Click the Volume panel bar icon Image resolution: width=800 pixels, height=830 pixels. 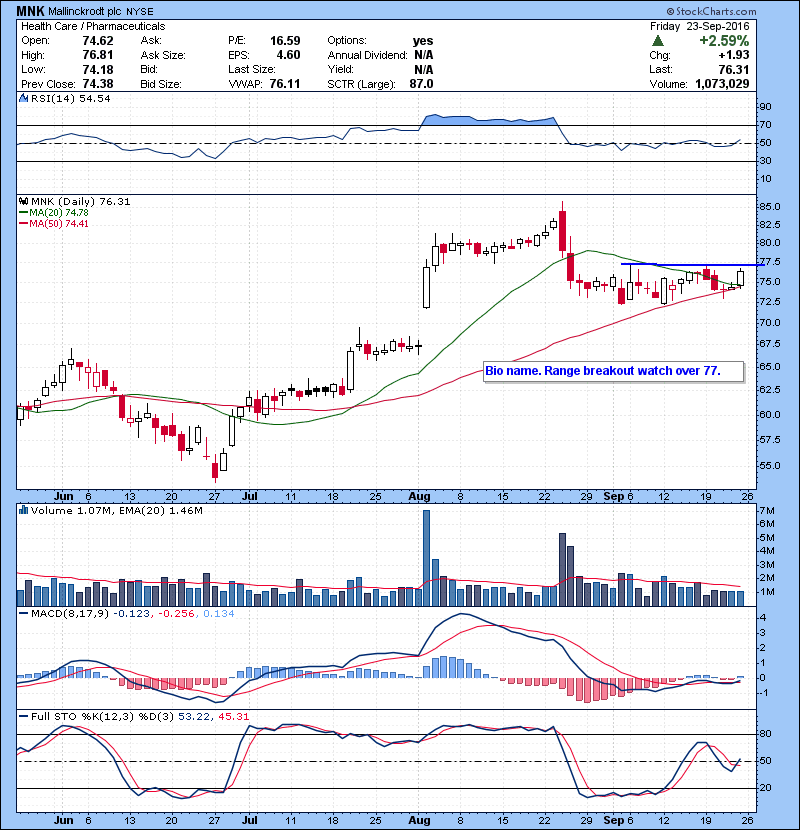pos(23,510)
